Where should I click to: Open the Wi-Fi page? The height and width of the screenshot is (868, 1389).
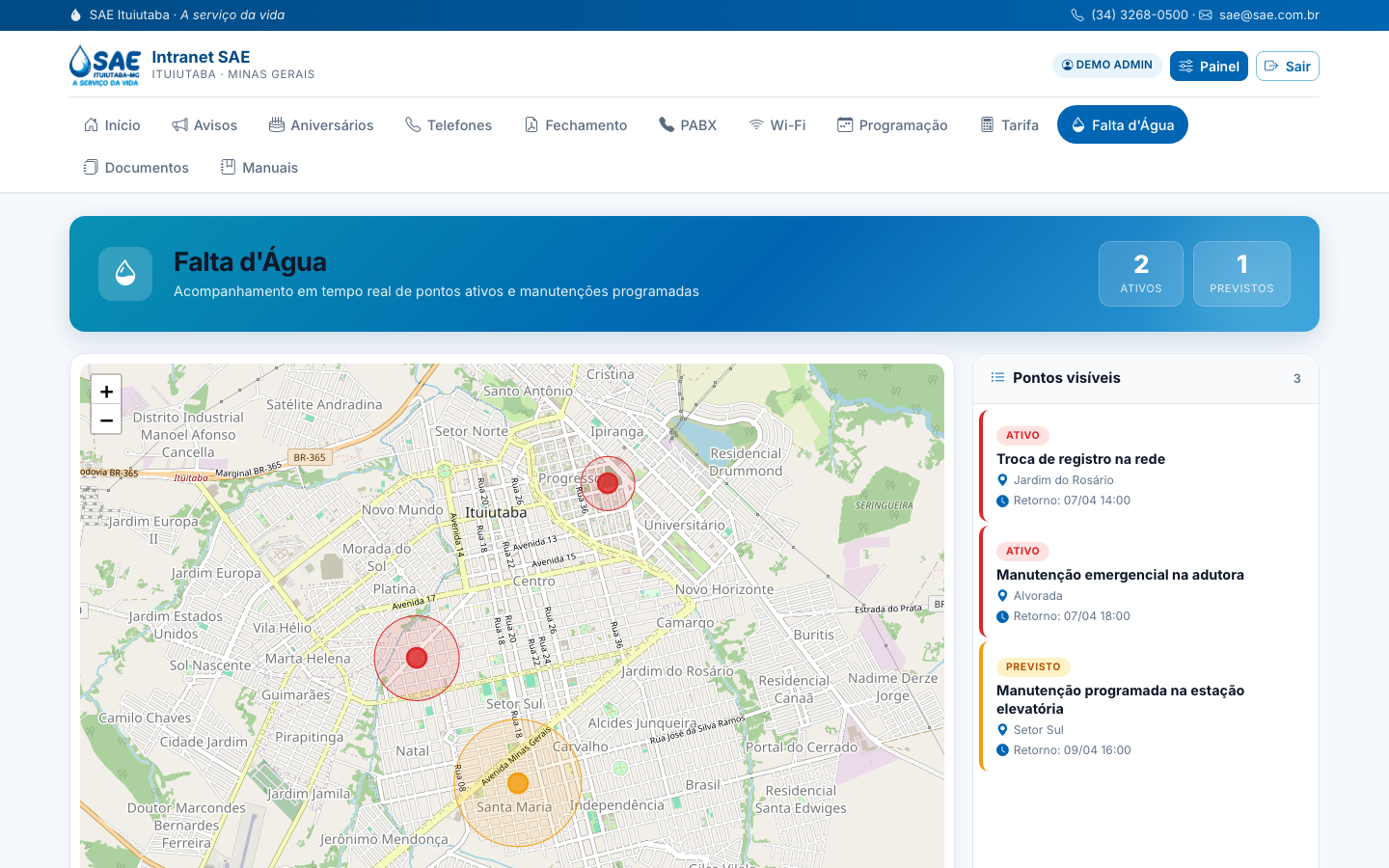[777, 124]
